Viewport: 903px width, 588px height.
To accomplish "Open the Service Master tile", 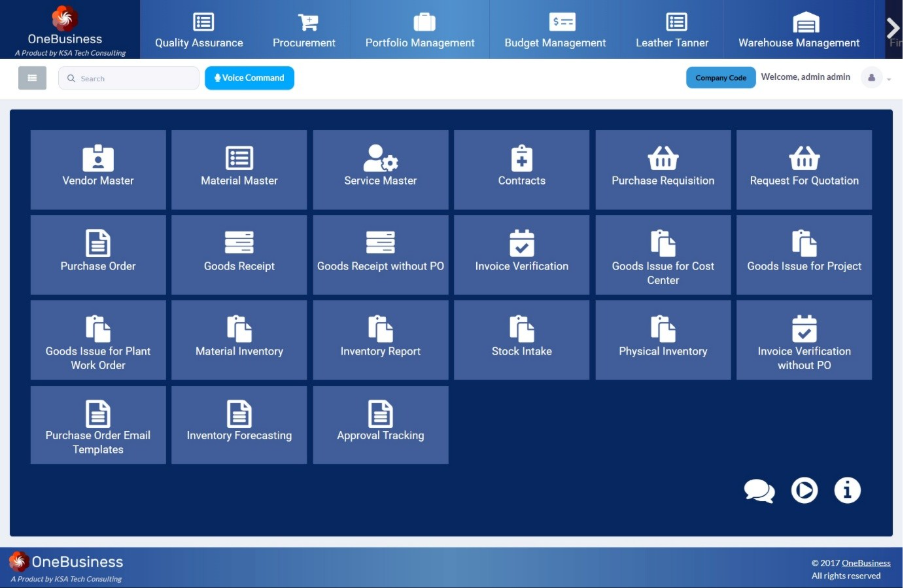I will (380, 169).
